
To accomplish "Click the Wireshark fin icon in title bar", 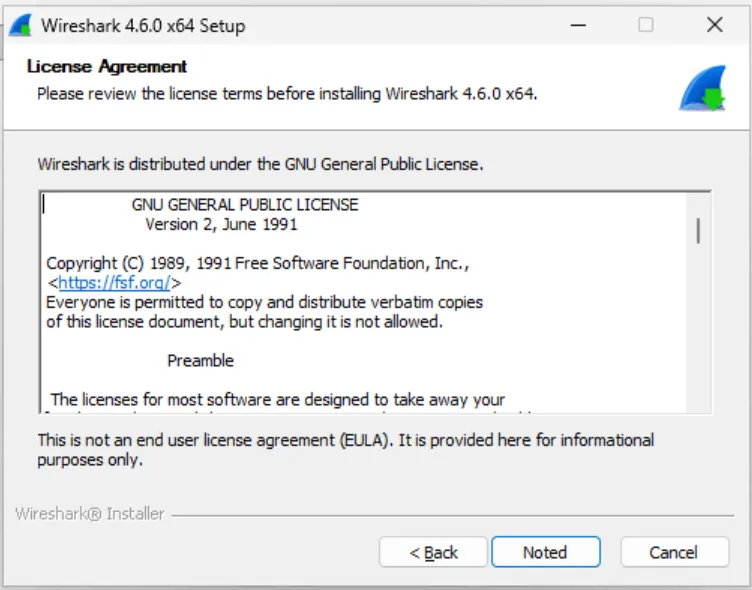I will (20, 25).
